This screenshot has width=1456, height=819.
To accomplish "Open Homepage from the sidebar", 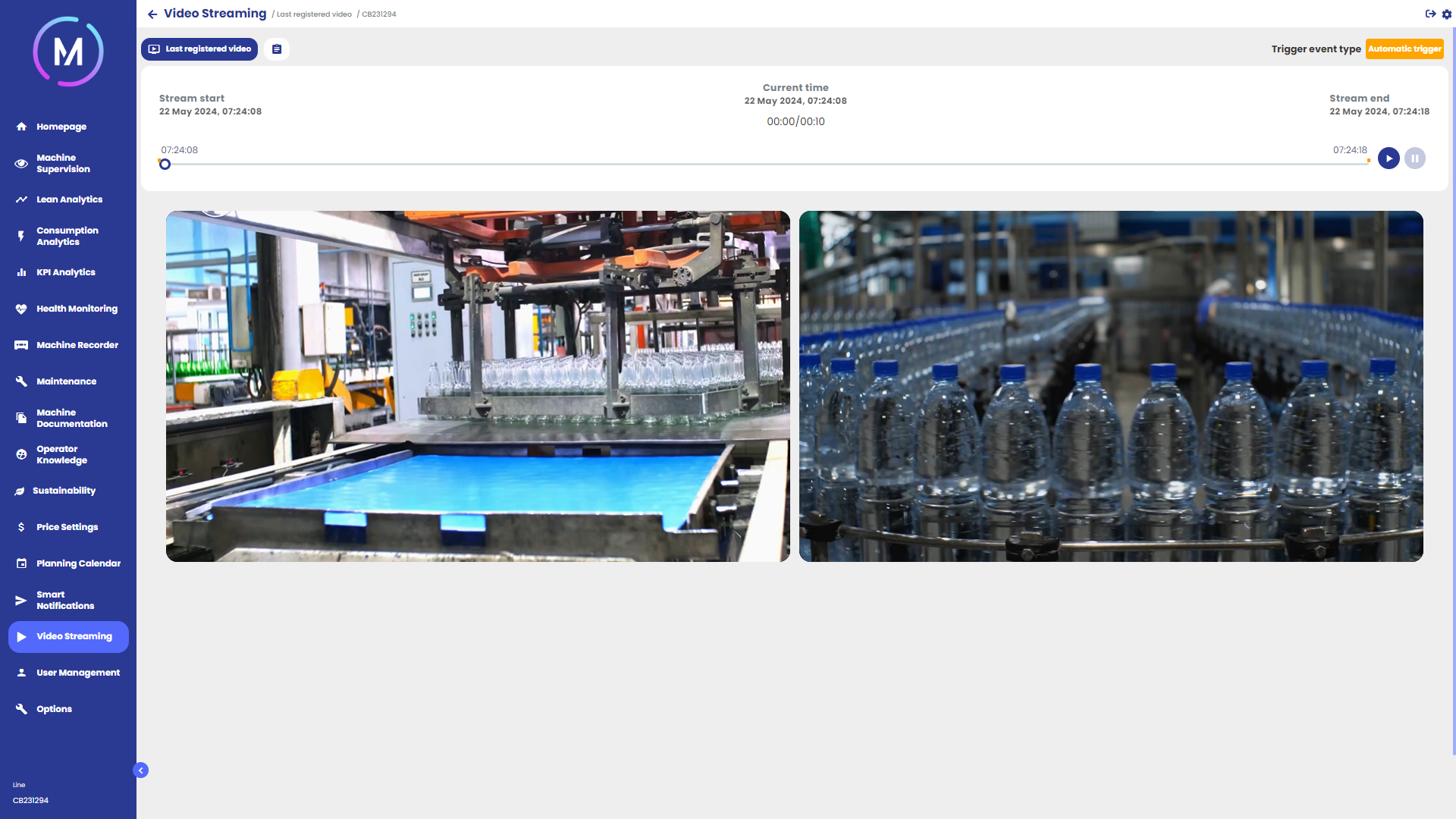I will click(61, 127).
